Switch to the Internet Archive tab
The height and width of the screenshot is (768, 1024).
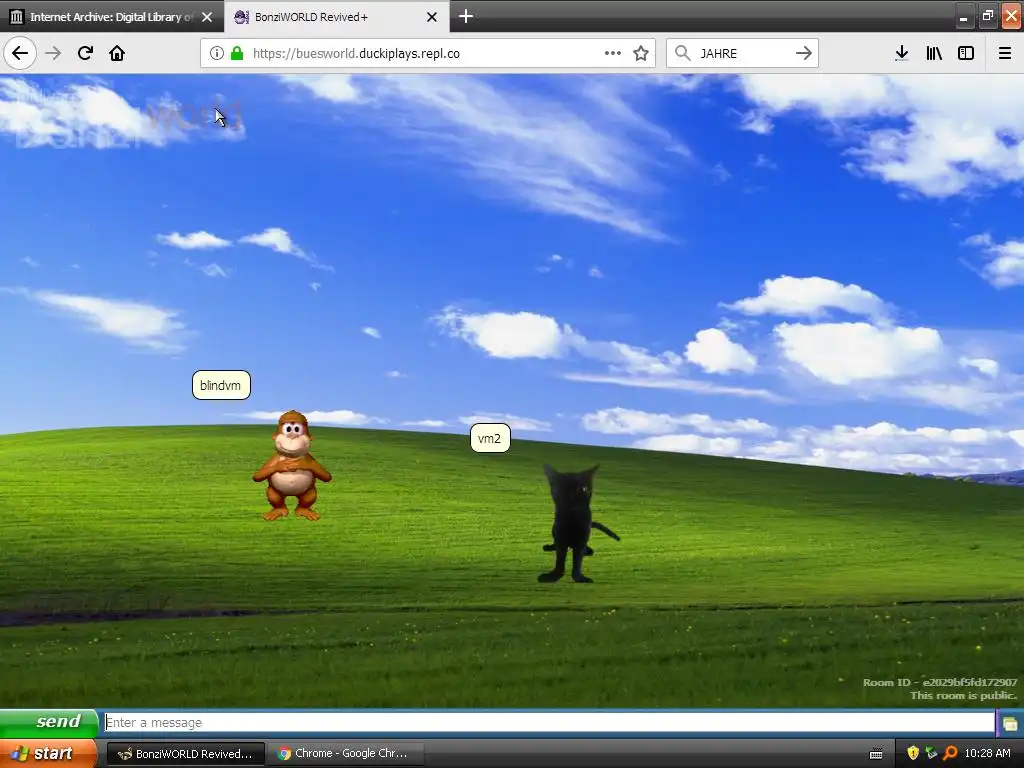[112, 17]
